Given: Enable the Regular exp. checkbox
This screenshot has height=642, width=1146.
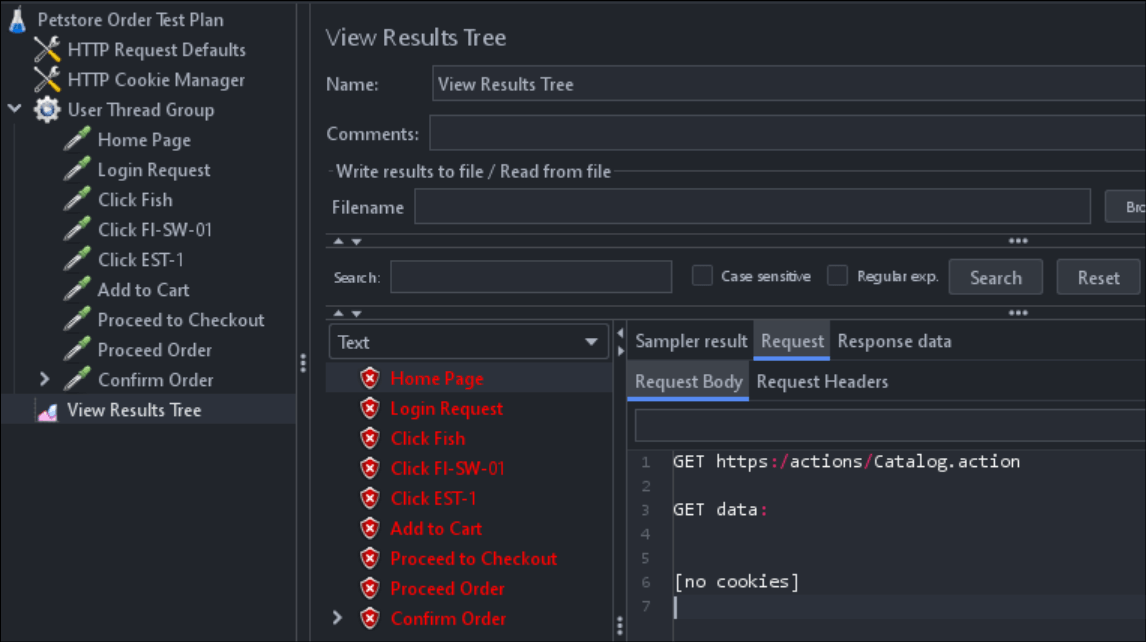Looking at the screenshot, I should point(836,276).
